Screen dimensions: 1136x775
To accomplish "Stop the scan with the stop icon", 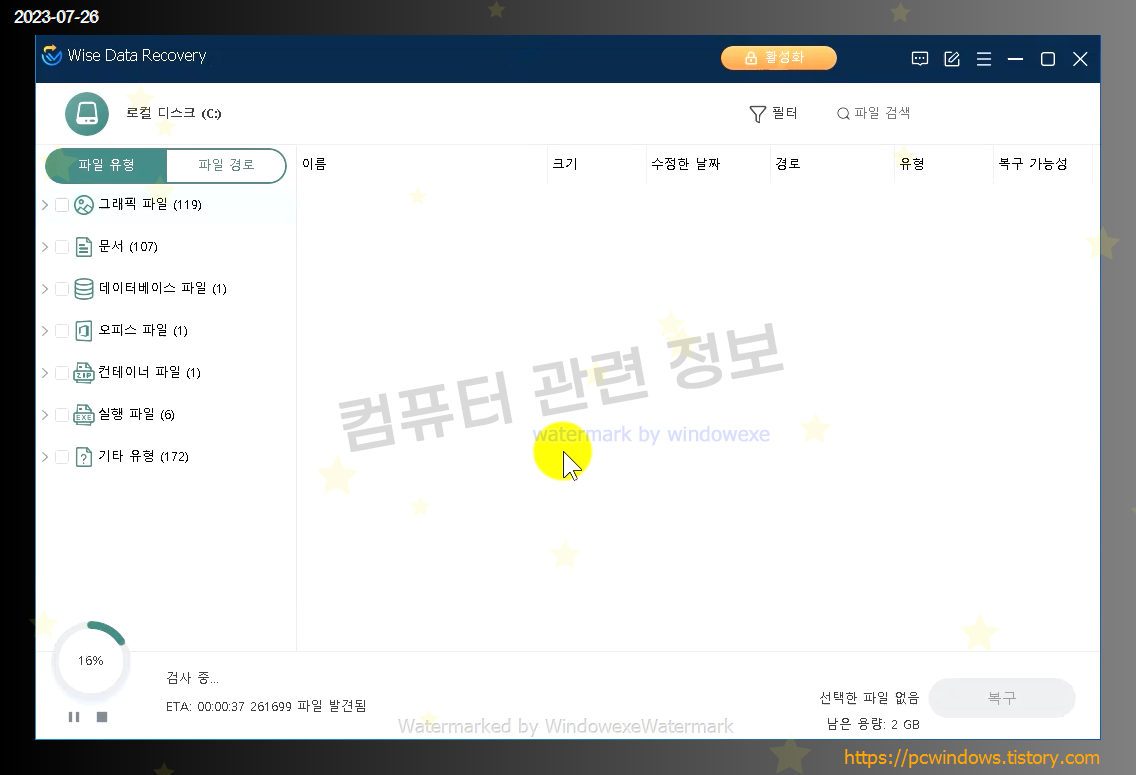I will tap(102, 716).
